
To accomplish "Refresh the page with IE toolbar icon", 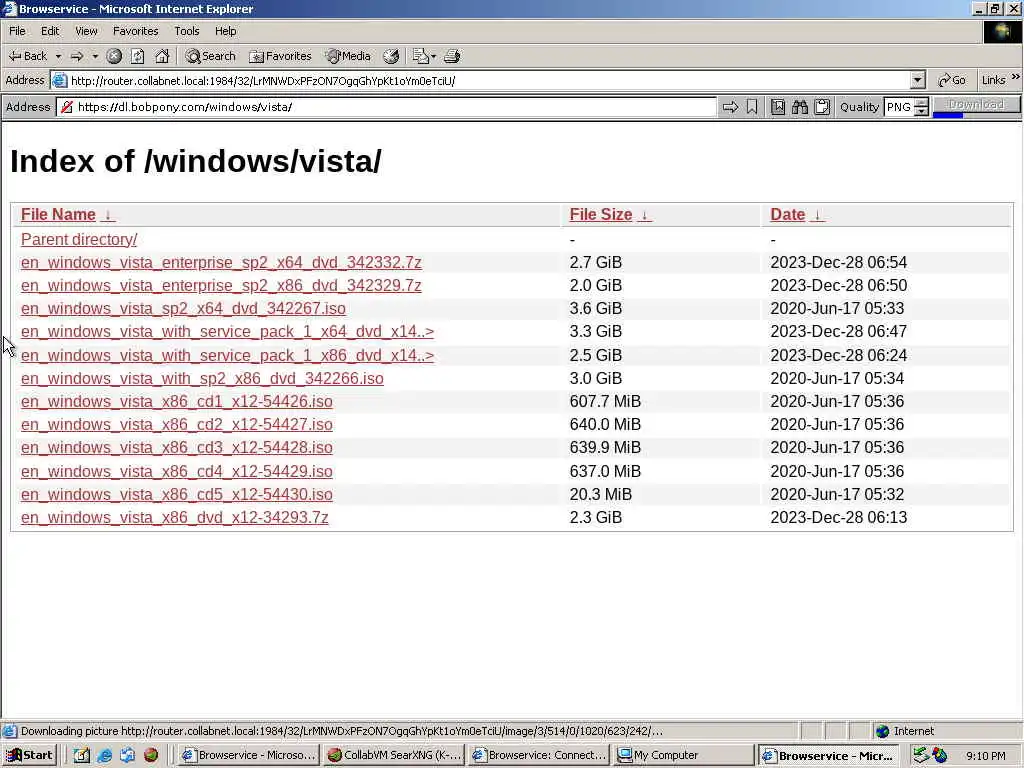I will (137, 56).
